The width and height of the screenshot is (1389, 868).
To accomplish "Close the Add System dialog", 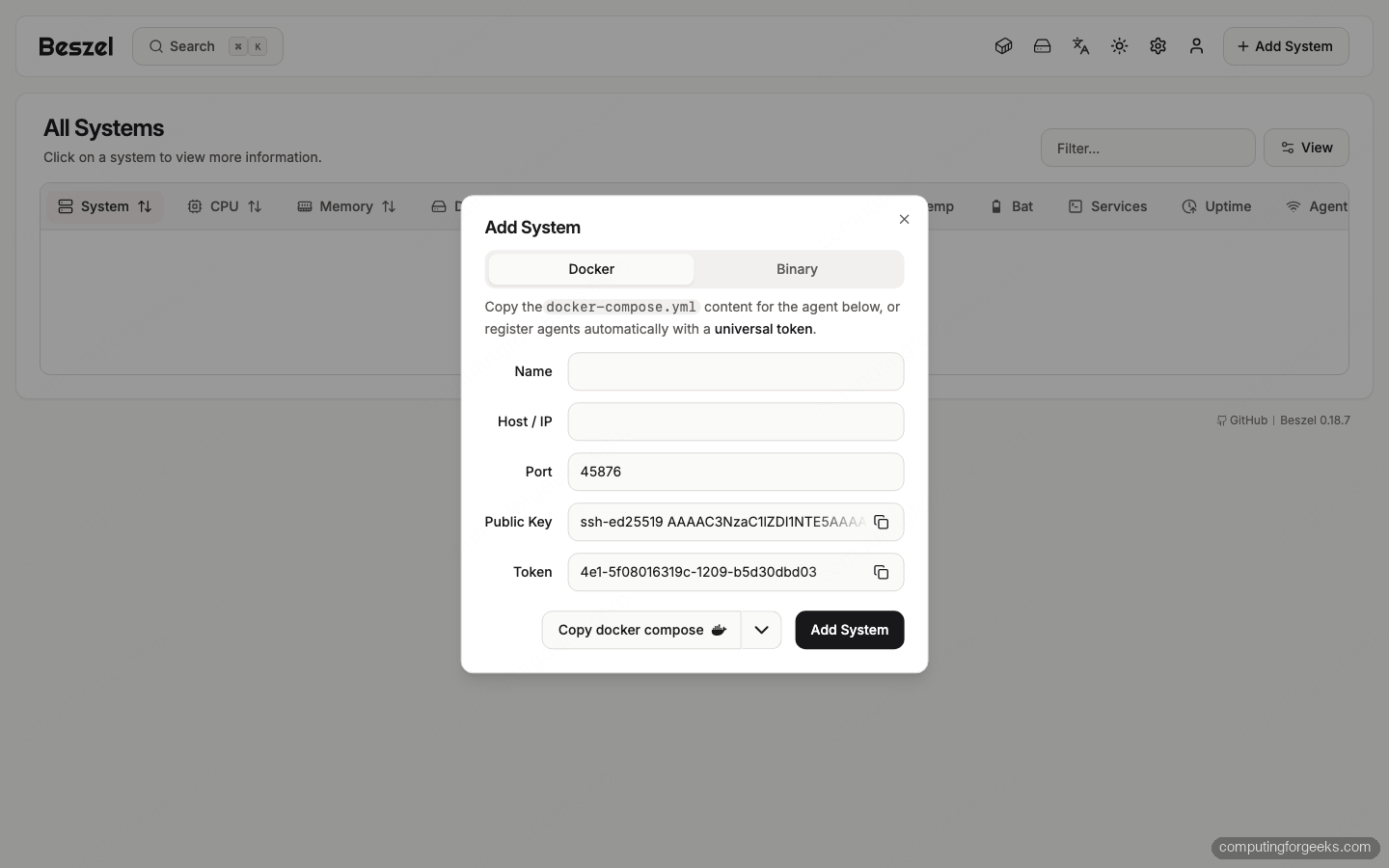I will click(904, 219).
